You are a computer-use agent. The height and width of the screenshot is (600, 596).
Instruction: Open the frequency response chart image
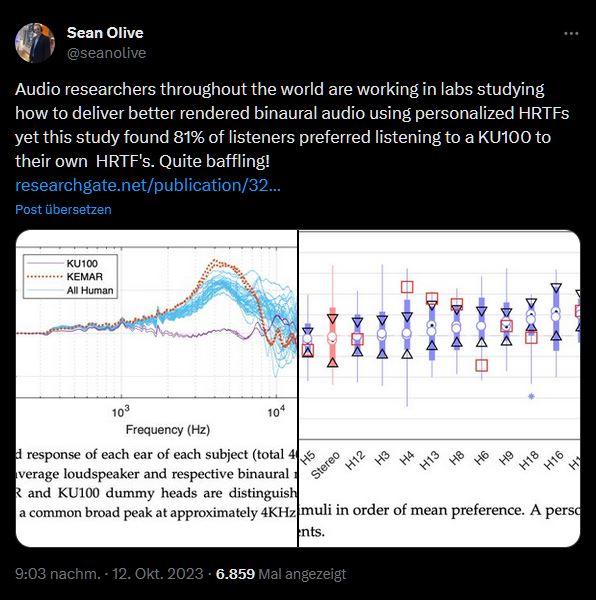(x=156, y=388)
